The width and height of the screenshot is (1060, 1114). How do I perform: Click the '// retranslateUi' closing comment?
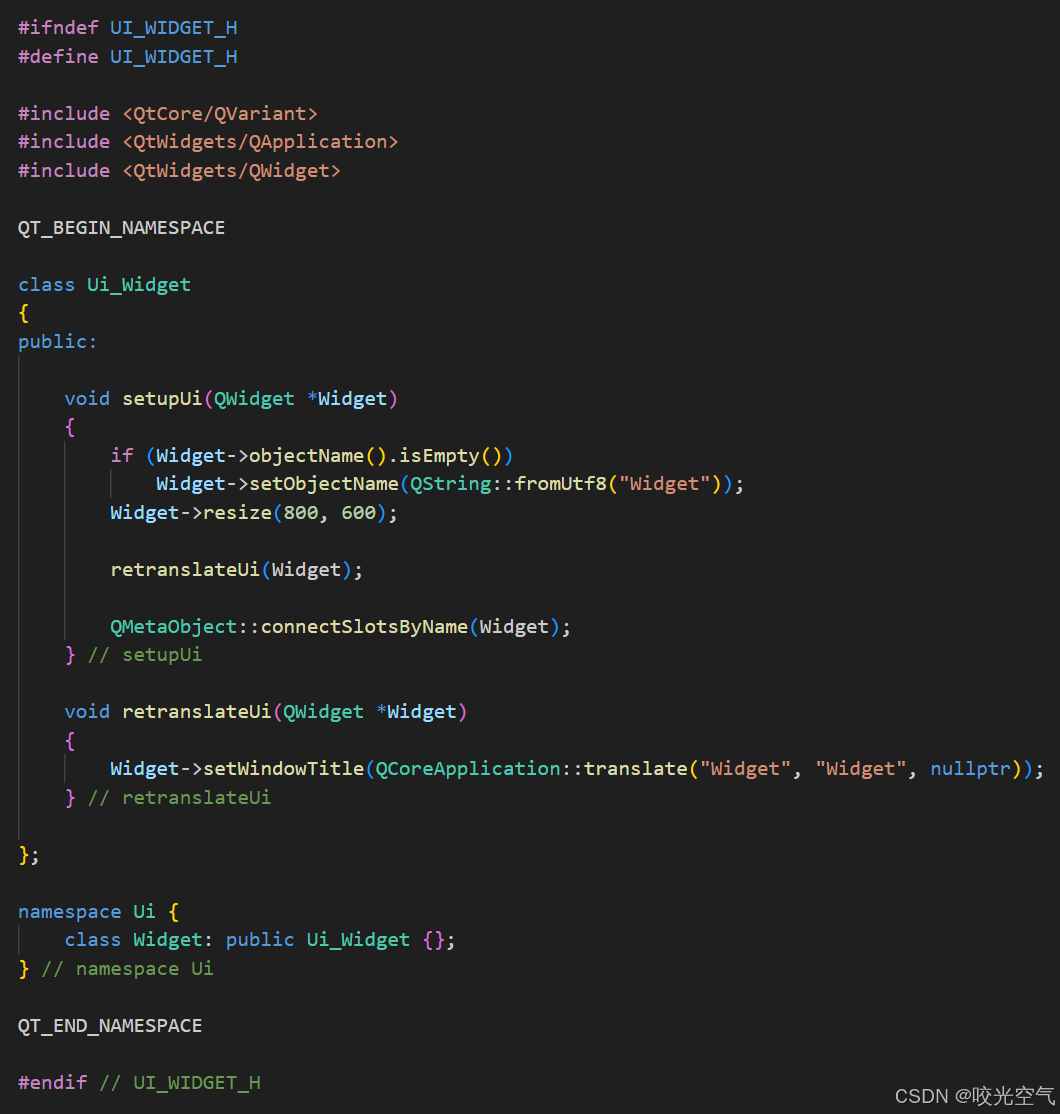(x=180, y=798)
